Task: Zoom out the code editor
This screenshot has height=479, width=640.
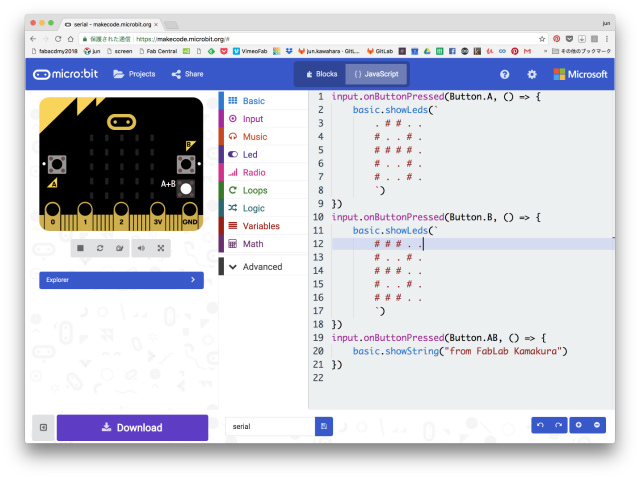Action: [x=597, y=425]
